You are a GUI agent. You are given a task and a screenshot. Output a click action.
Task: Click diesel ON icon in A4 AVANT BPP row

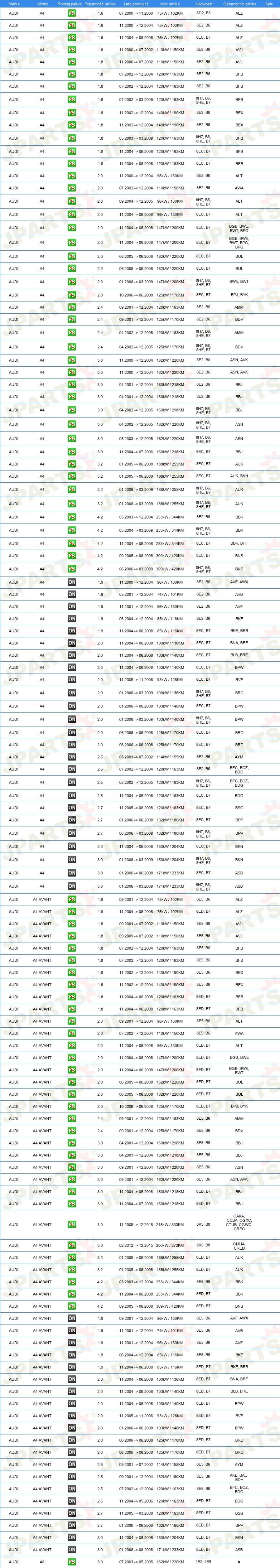(72, 1525)
